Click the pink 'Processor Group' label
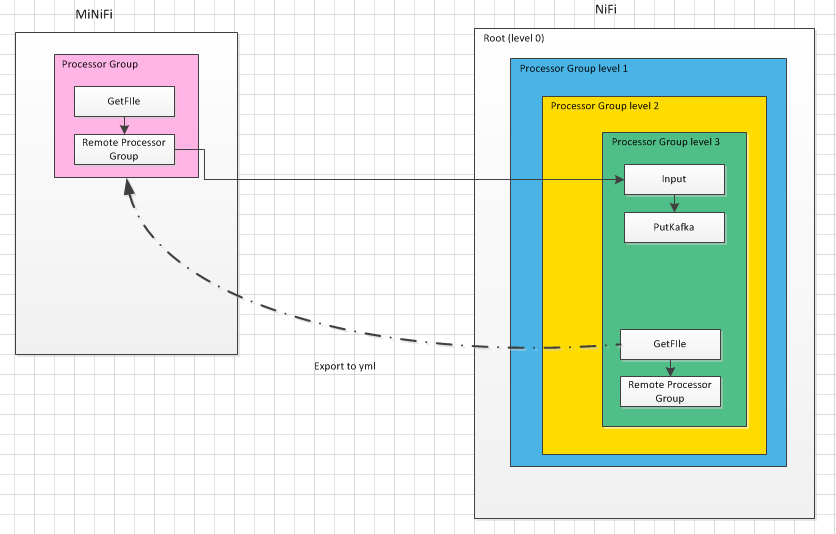836x534 pixels. pyautogui.click(x=100, y=64)
